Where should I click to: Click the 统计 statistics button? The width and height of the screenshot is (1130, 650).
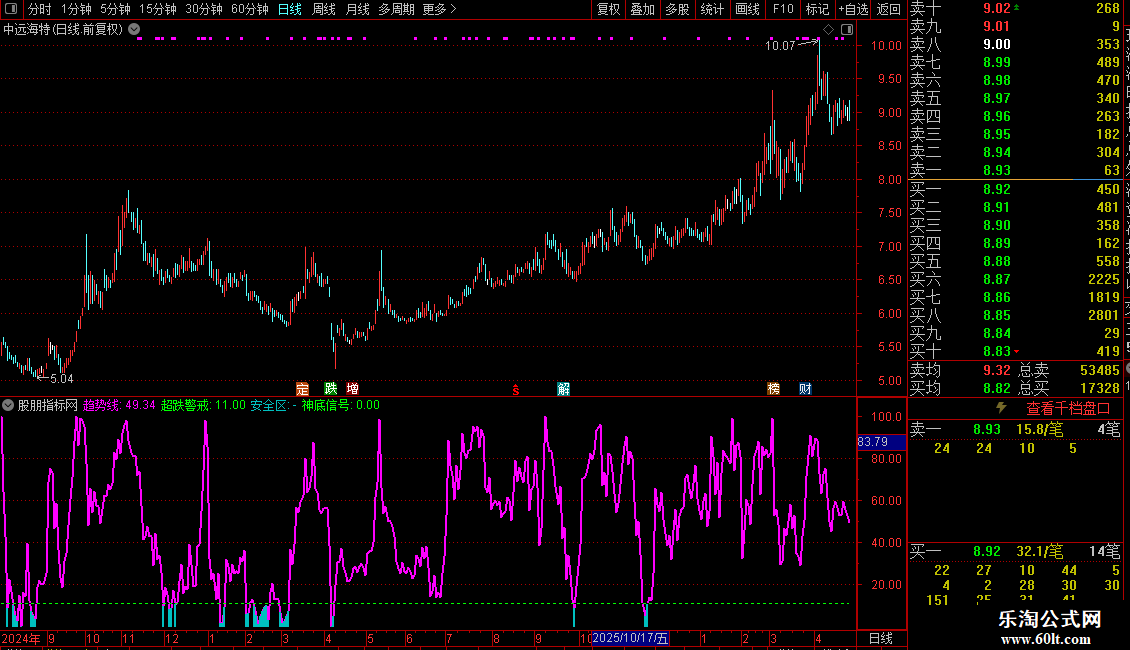pos(712,9)
